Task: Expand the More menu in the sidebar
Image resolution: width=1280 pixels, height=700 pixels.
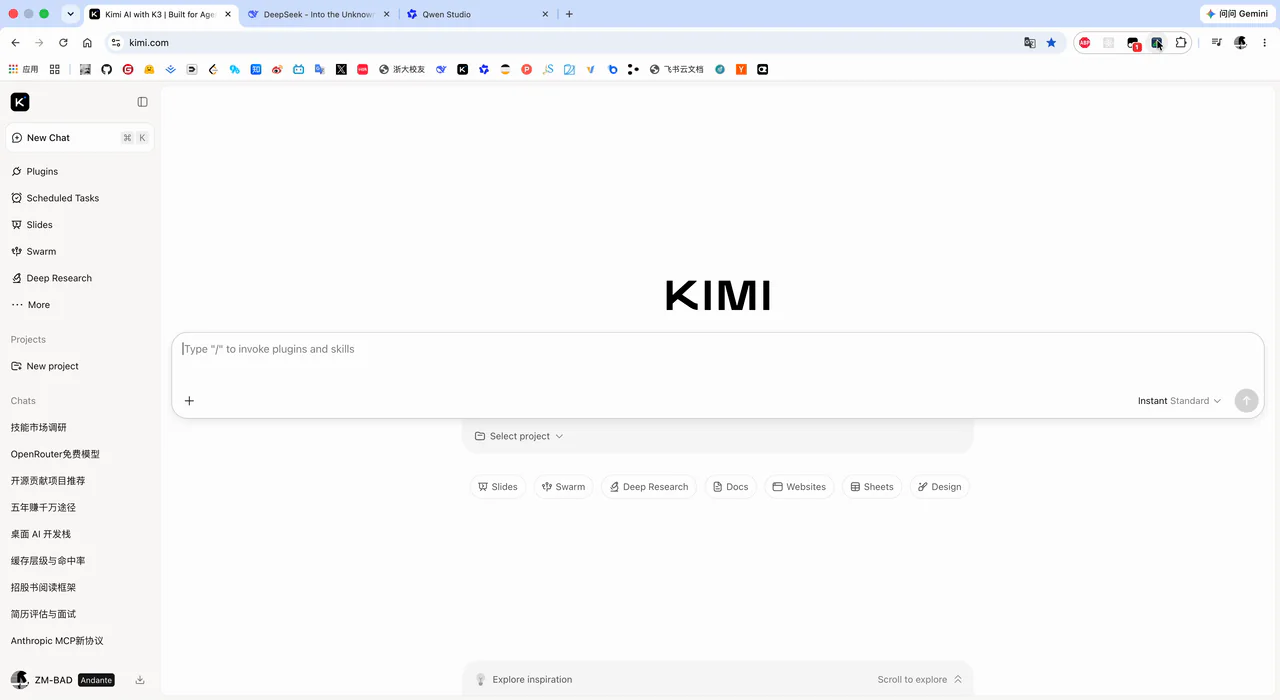Action: pos(80,305)
